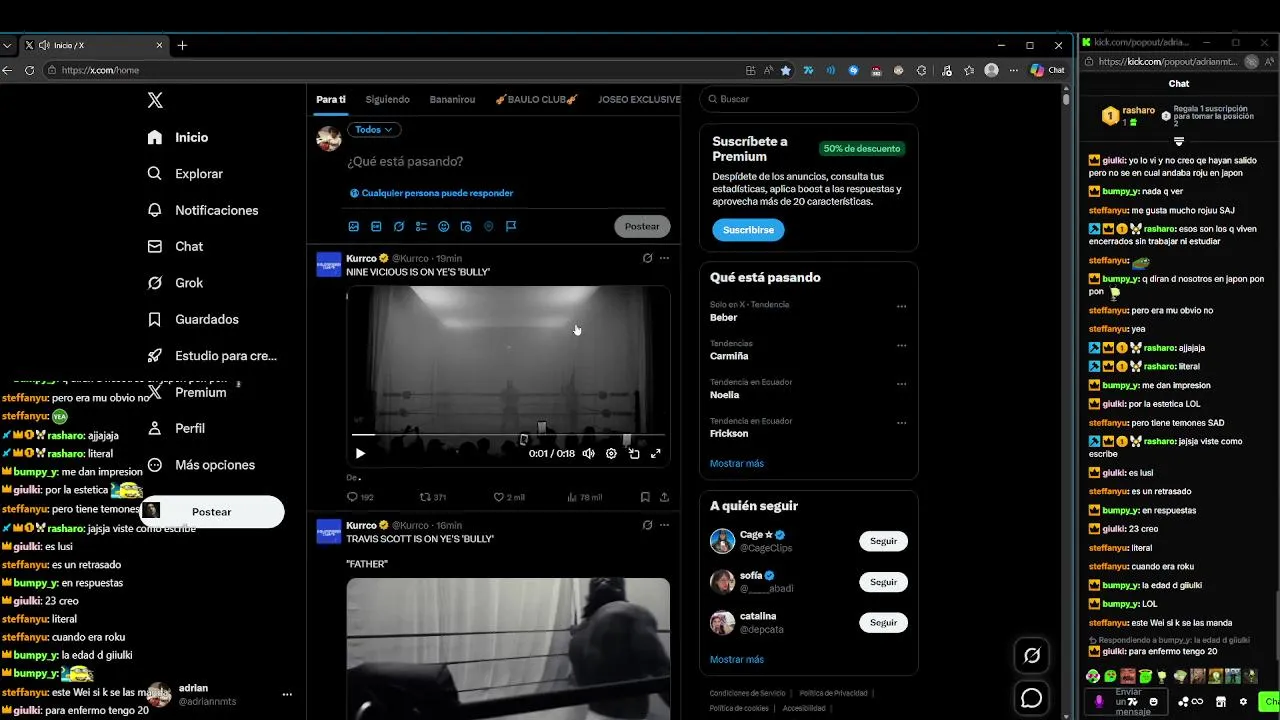Open adrian account menu dots
This screenshot has height=720, width=1280.
[x=287, y=694]
